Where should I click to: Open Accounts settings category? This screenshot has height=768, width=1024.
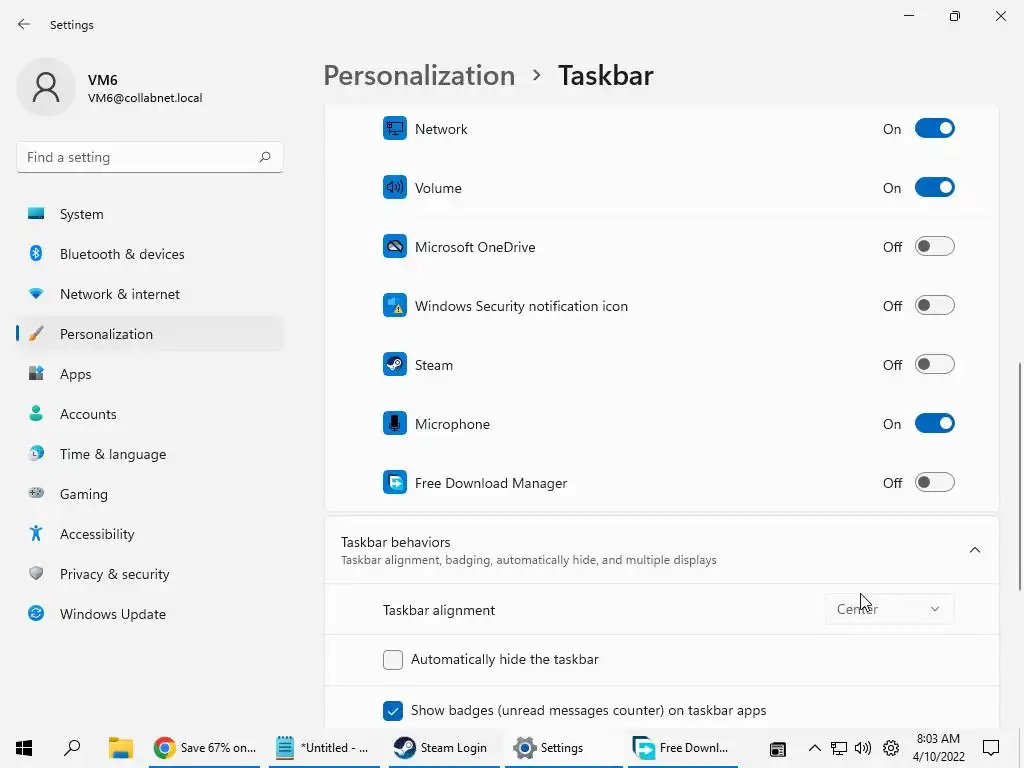(x=150, y=414)
